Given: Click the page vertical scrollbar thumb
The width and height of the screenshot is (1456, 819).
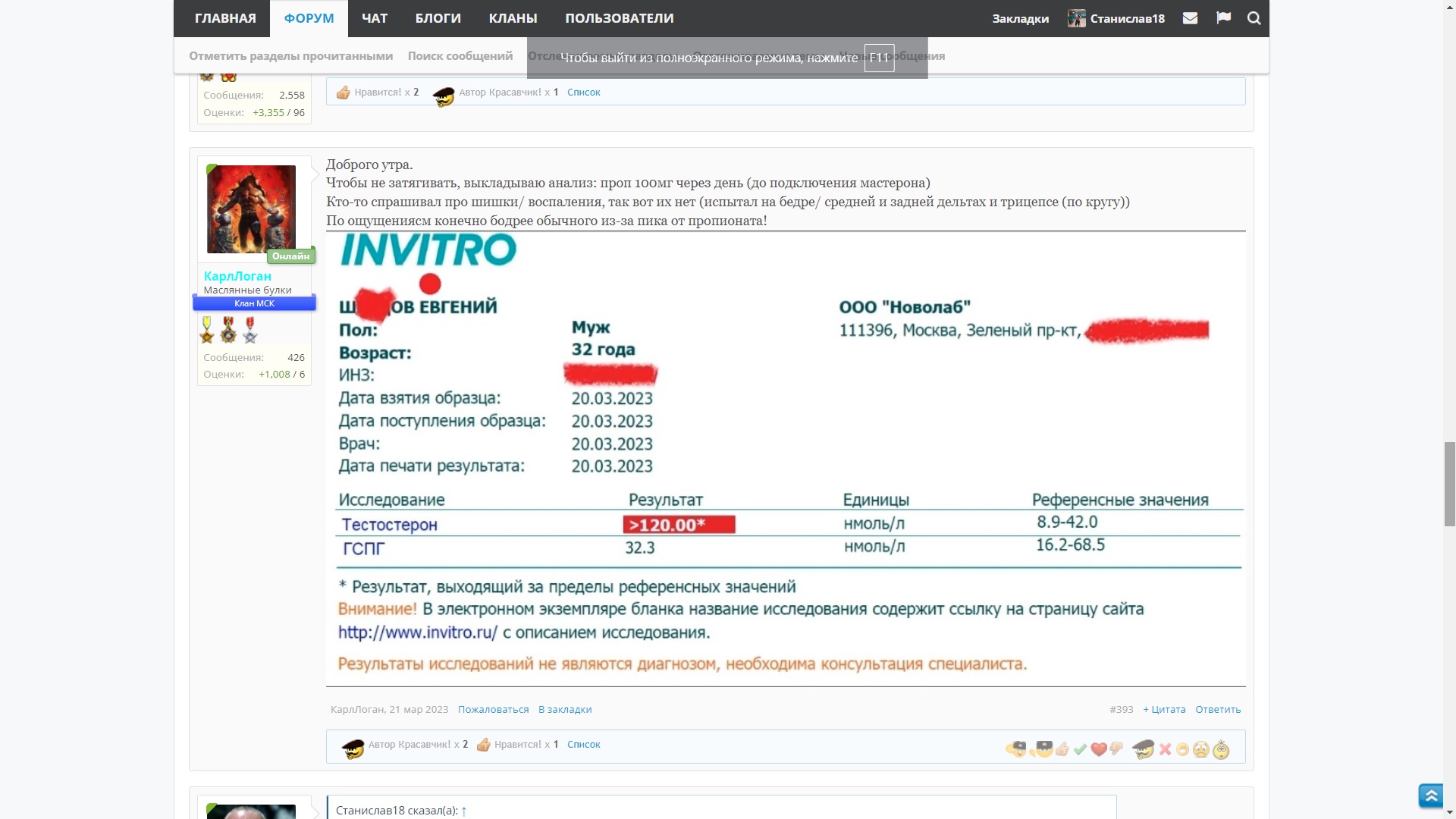Looking at the screenshot, I should (x=1449, y=483).
